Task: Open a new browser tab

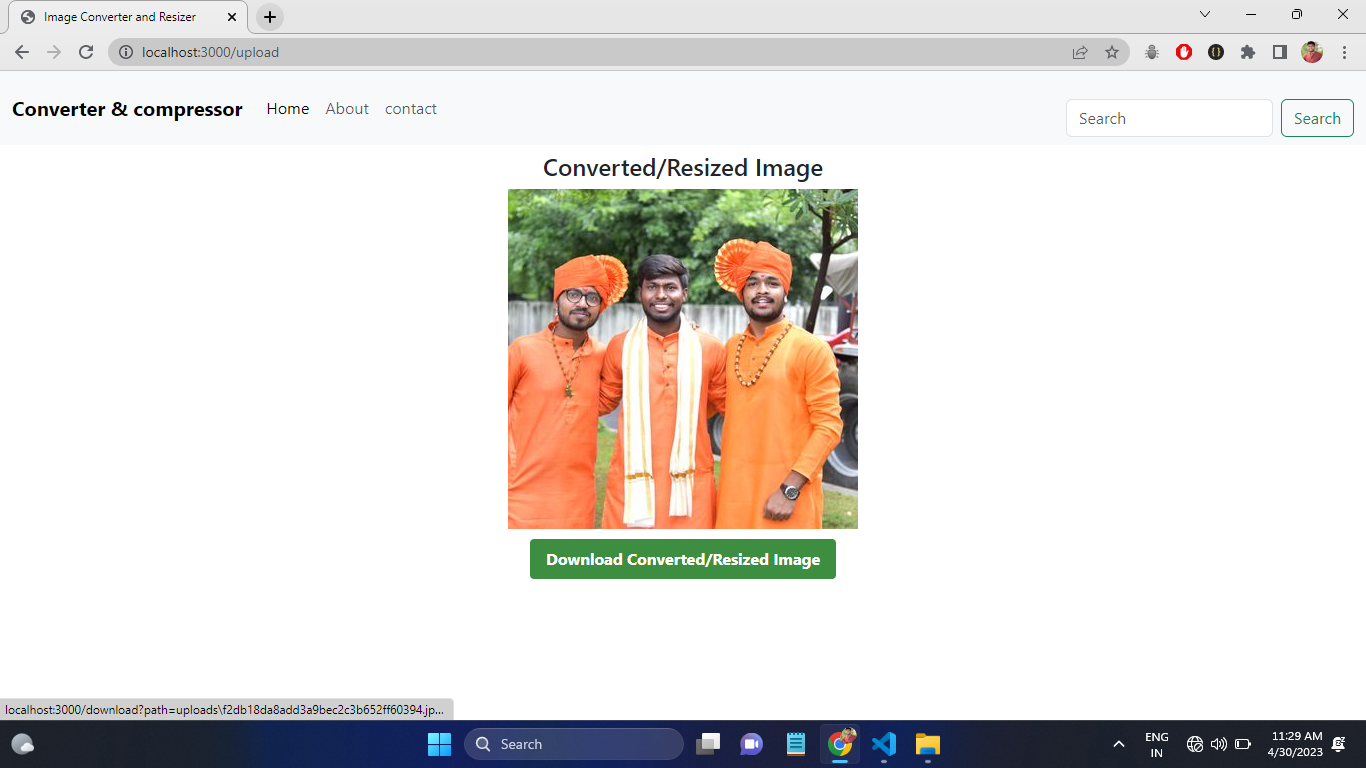Action: pyautogui.click(x=270, y=17)
